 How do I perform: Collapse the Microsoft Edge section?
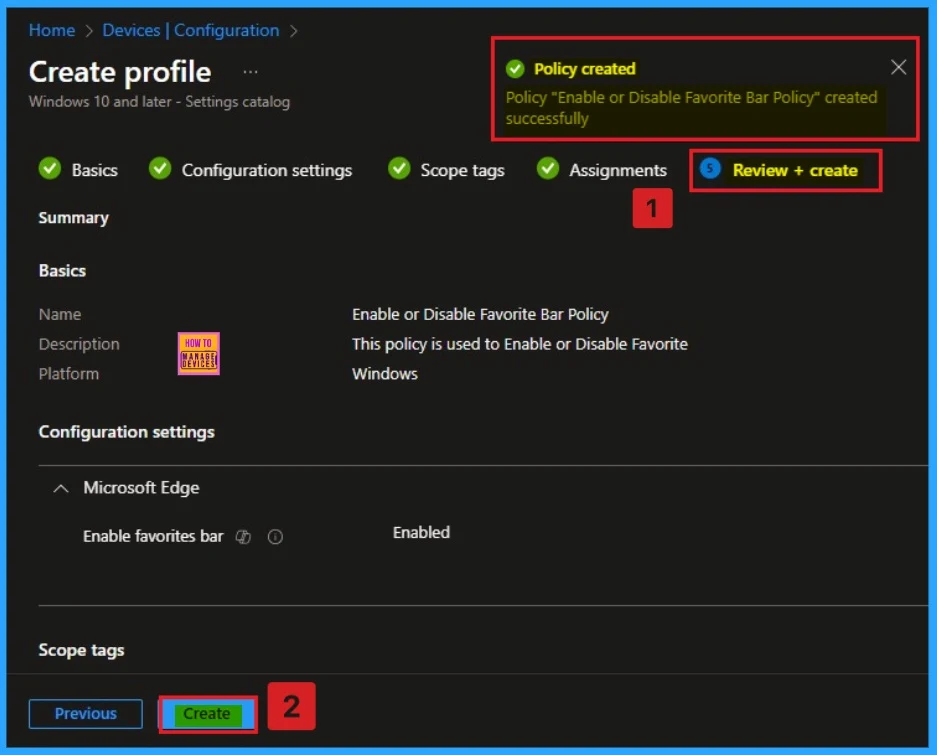tap(60, 488)
